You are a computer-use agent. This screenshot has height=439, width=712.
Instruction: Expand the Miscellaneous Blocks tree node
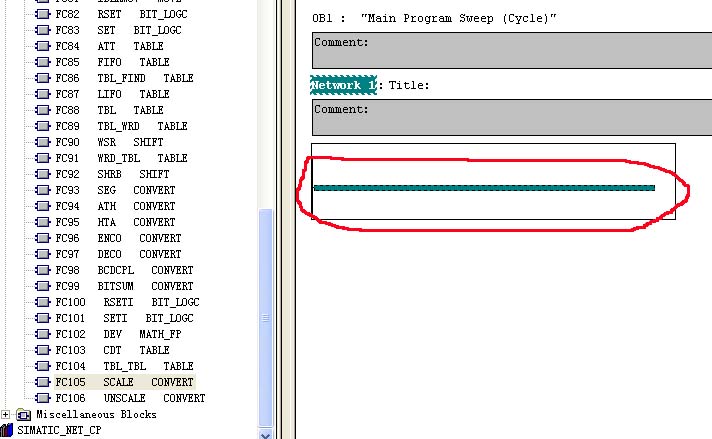[x=7, y=414]
